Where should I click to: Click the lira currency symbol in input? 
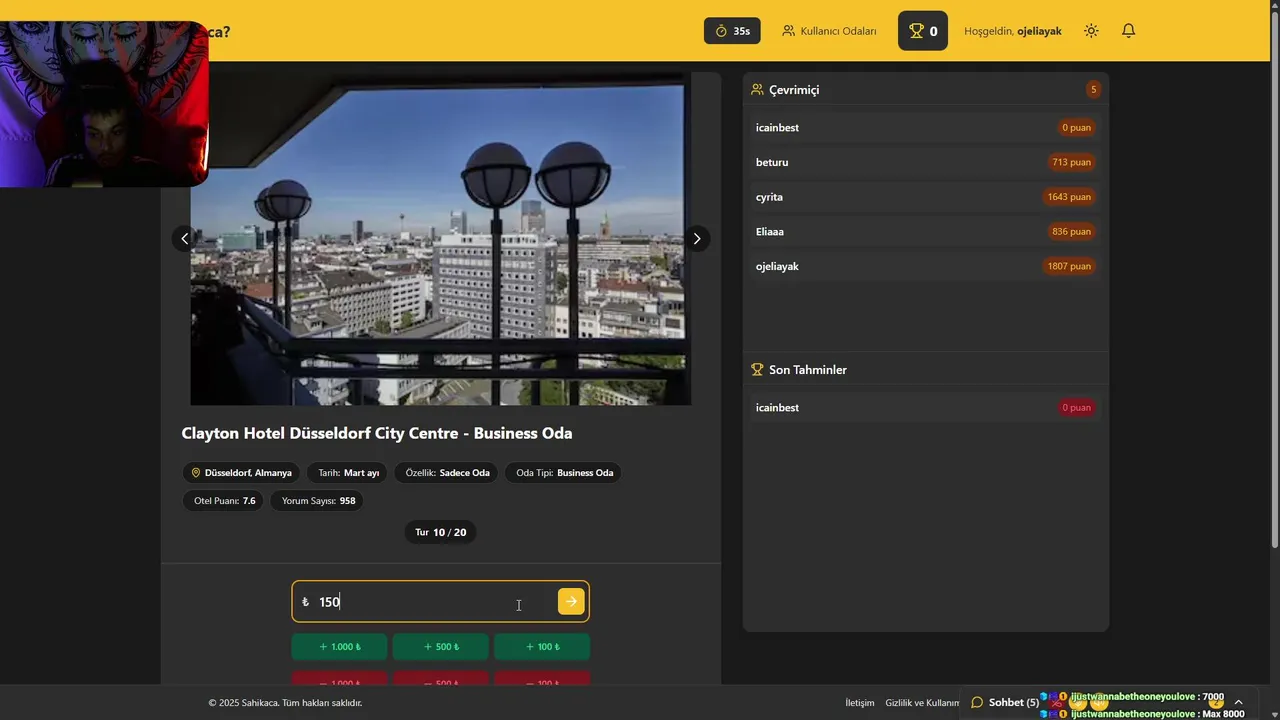point(305,602)
